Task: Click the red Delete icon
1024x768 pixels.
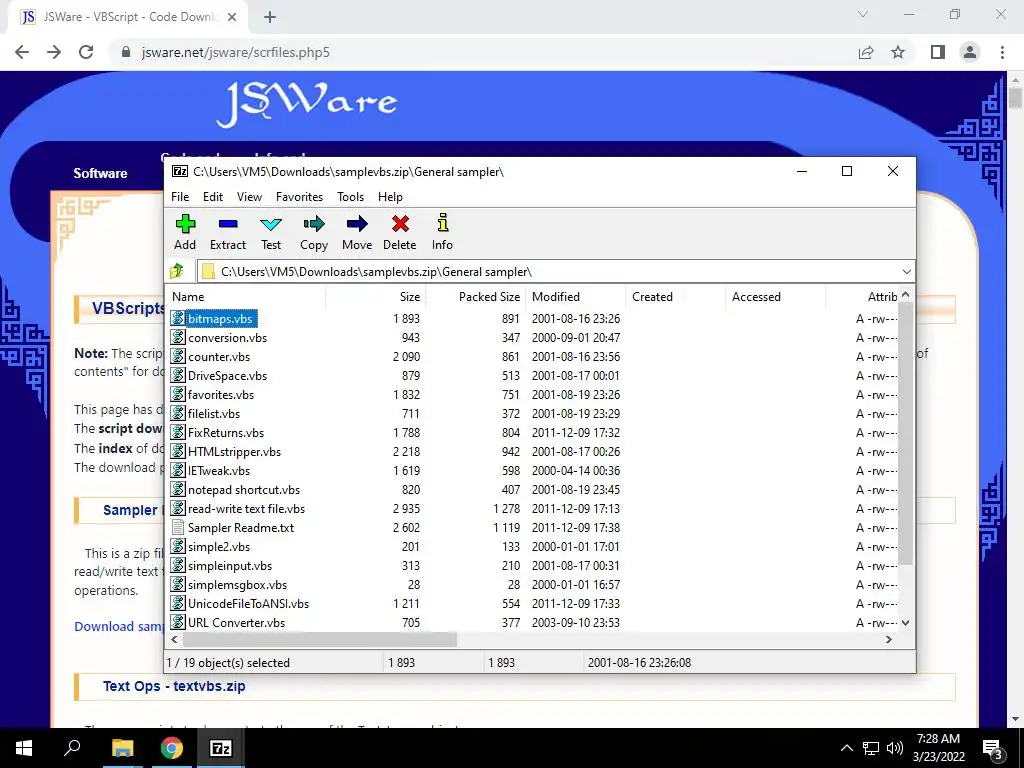Action: 400,224
